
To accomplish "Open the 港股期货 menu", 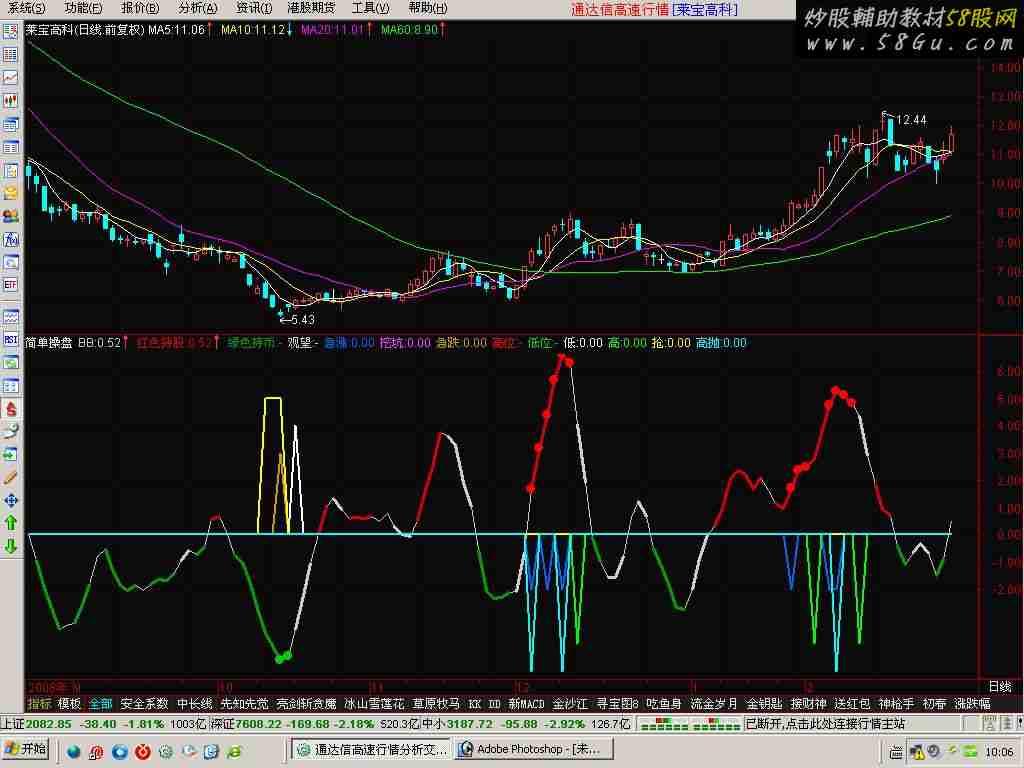I will point(311,8).
